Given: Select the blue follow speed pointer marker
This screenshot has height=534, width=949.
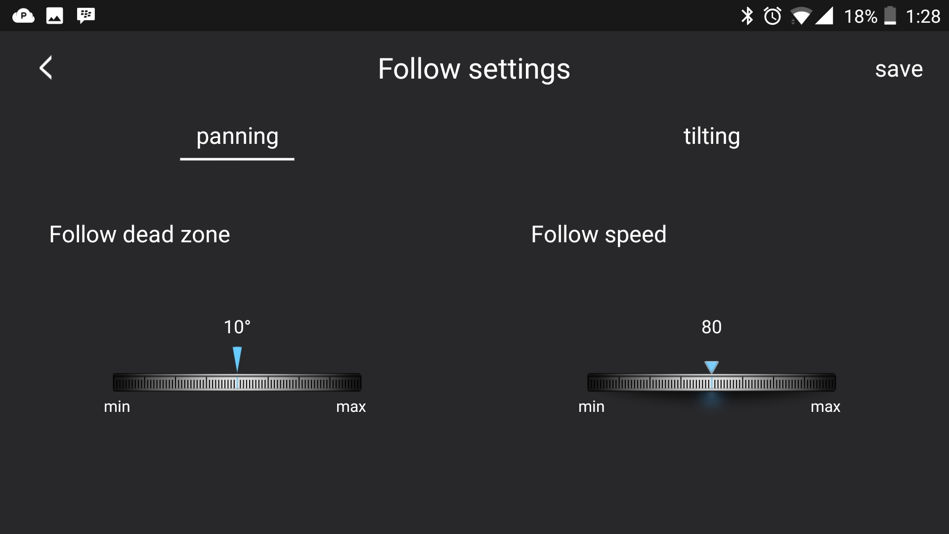Looking at the screenshot, I should pos(712,367).
